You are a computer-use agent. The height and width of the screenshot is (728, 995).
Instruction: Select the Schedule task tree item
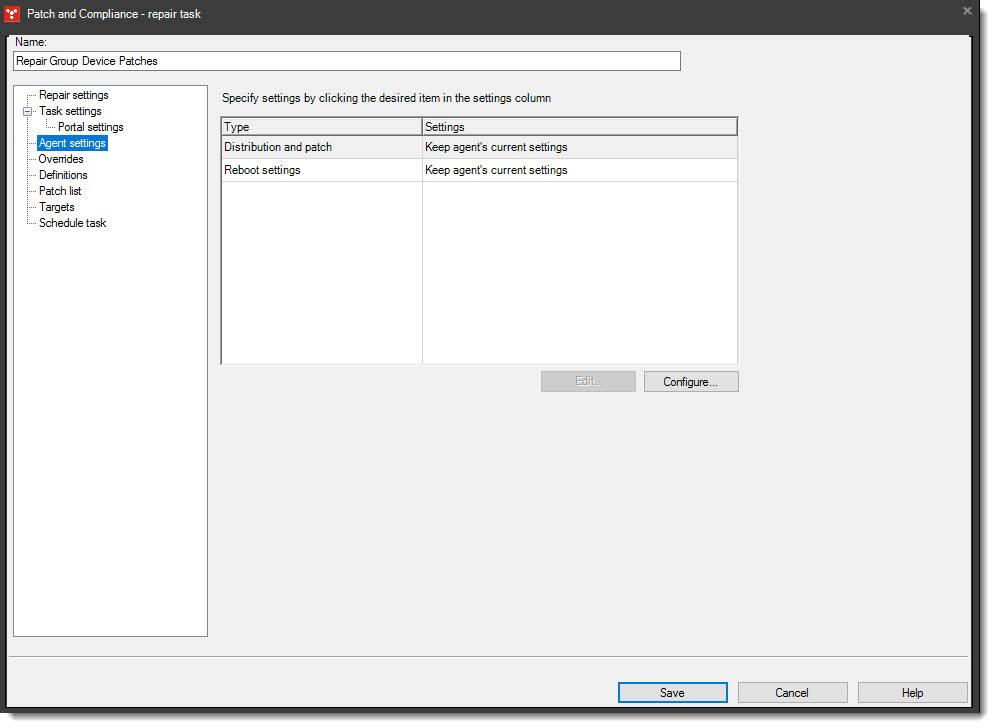click(72, 222)
